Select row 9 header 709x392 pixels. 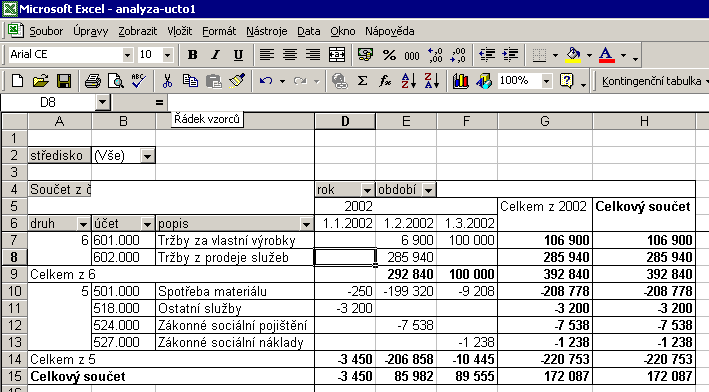point(14,274)
